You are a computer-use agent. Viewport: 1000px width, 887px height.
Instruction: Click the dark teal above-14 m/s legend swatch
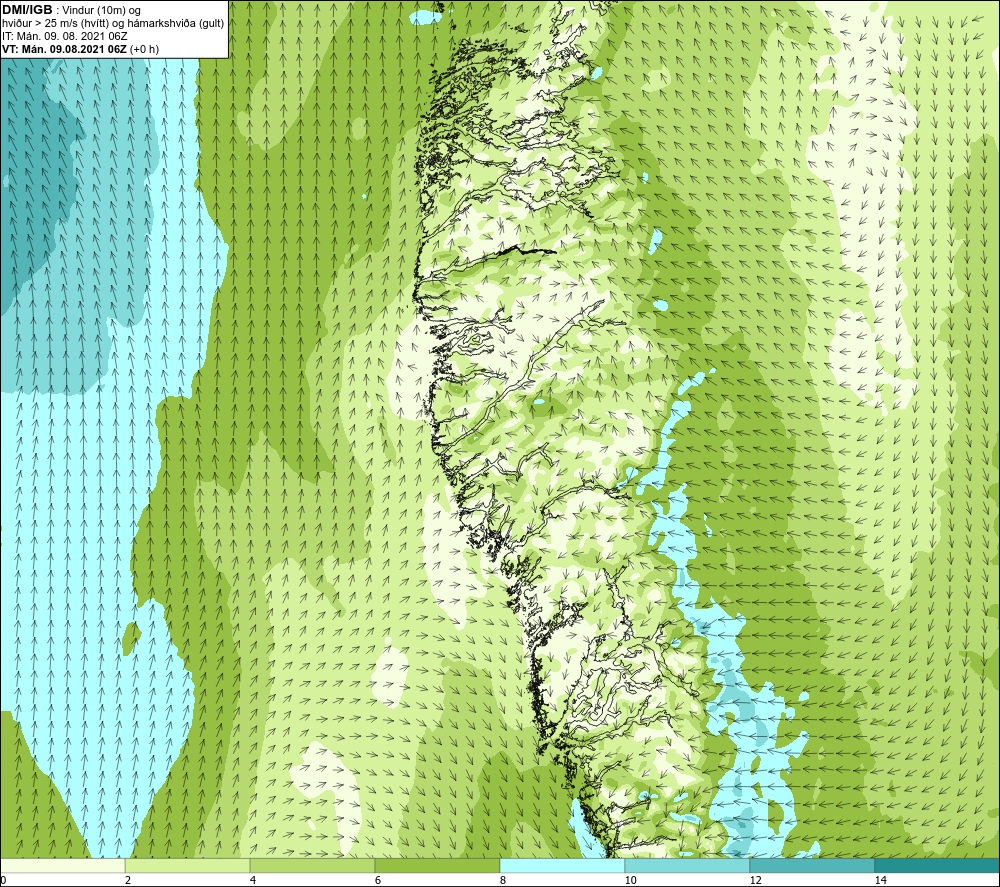click(x=938, y=865)
